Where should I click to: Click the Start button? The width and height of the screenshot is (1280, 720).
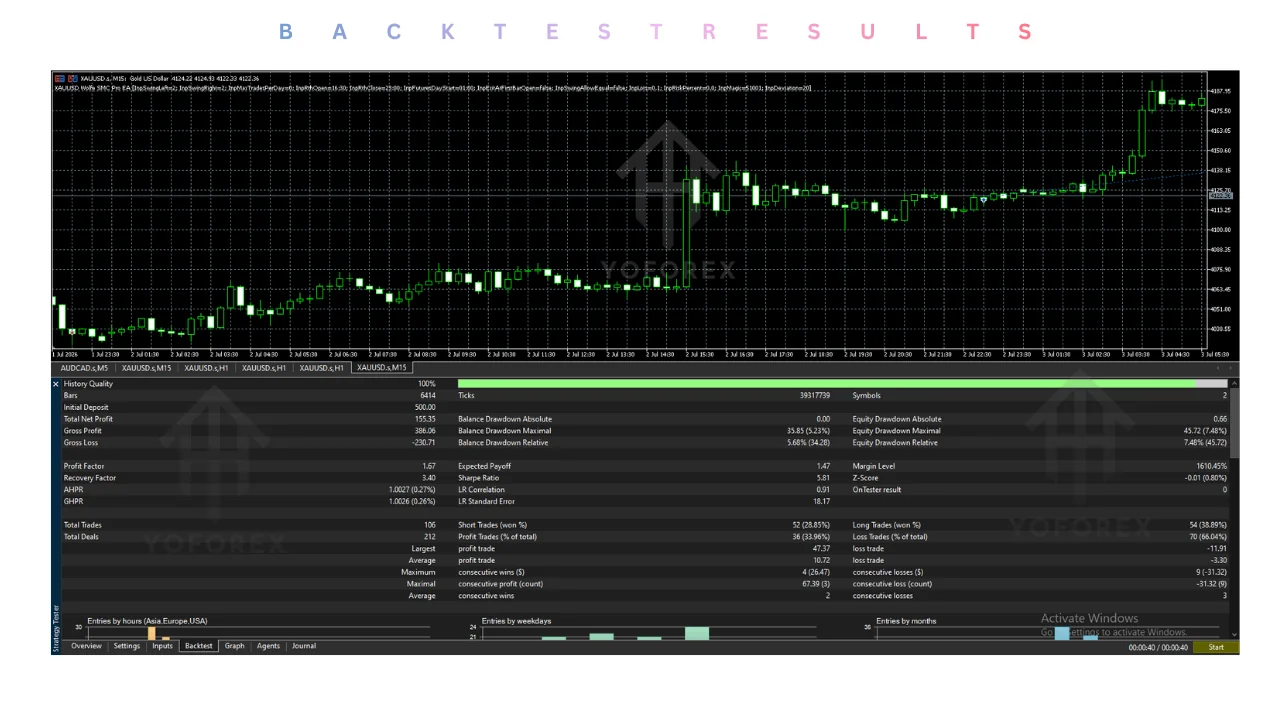point(1215,647)
